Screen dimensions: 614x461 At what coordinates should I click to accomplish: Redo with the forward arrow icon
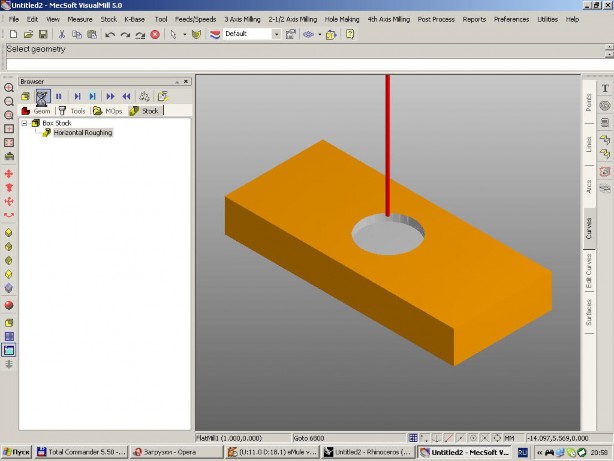(125, 34)
